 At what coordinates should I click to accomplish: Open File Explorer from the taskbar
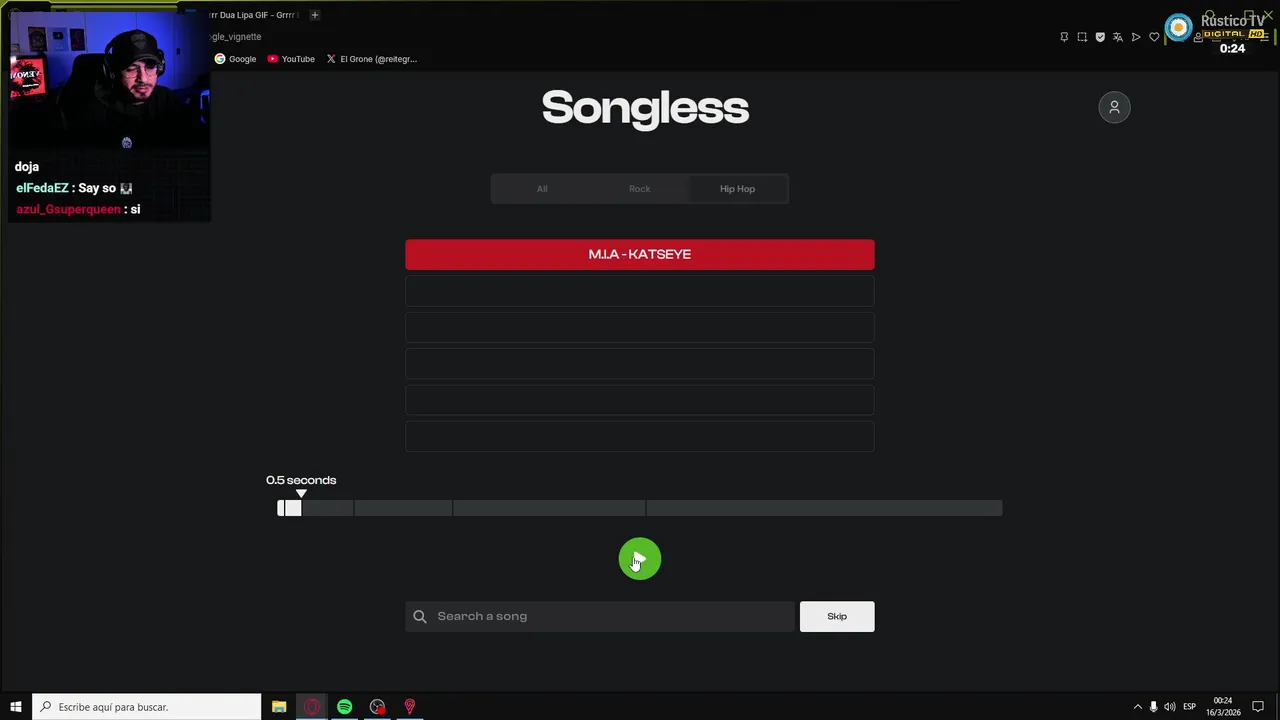tap(279, 707)
